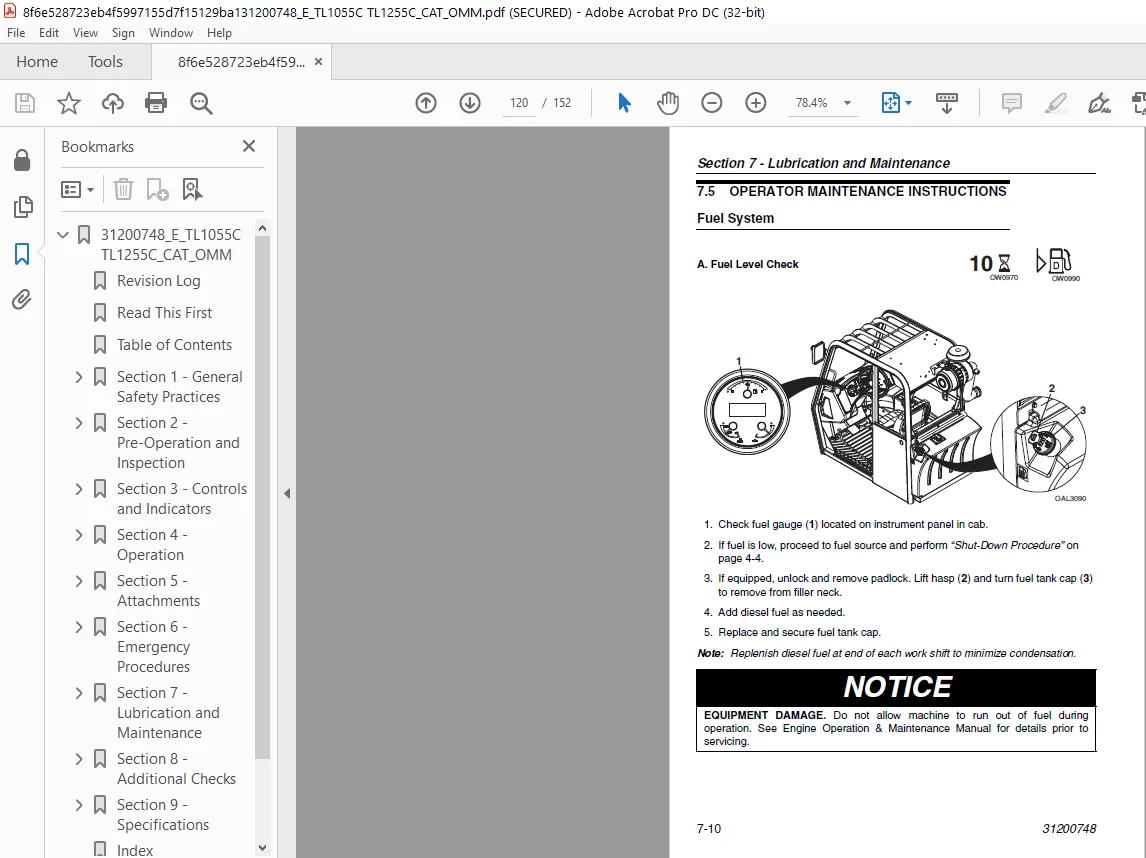Image resolution: width=1146 pixels, height=858 pixels.
Task: Select the arrow Selection tool
Action: coord(624,103)
